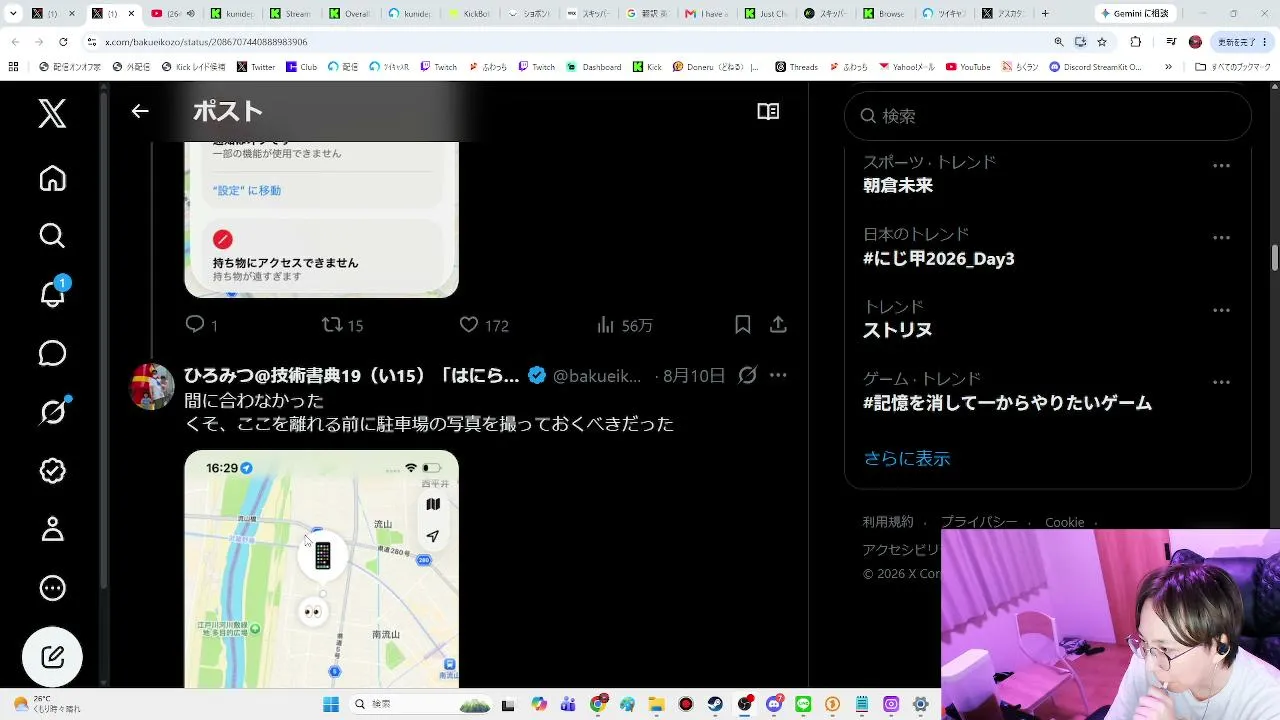Open the YouTube bookmark

click(968, 67)
